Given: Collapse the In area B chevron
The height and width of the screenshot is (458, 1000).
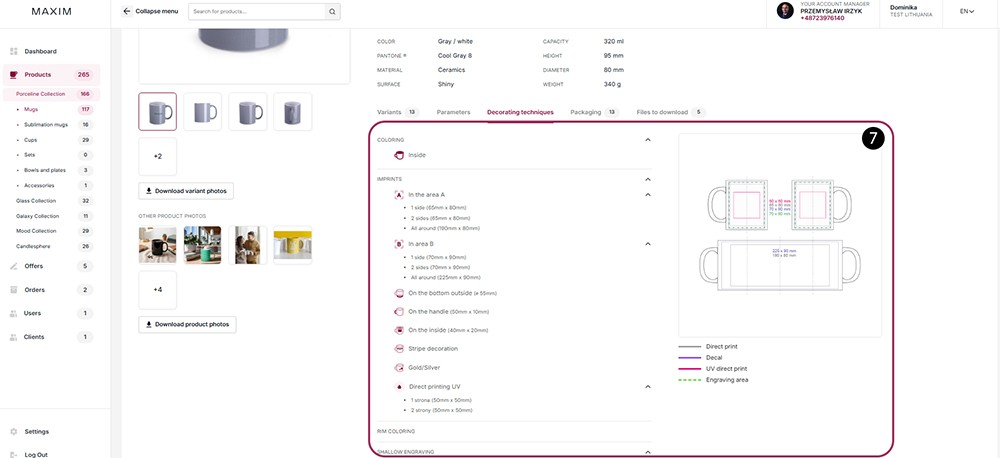Looking at the screenshot, I should click(647, 244).
